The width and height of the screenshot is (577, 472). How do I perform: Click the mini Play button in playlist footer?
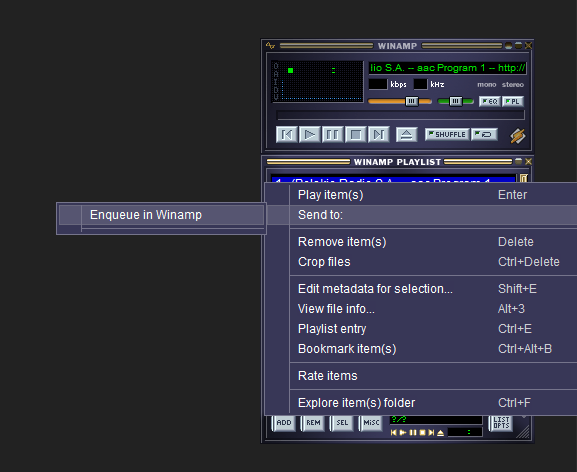(x=403, y=433)
